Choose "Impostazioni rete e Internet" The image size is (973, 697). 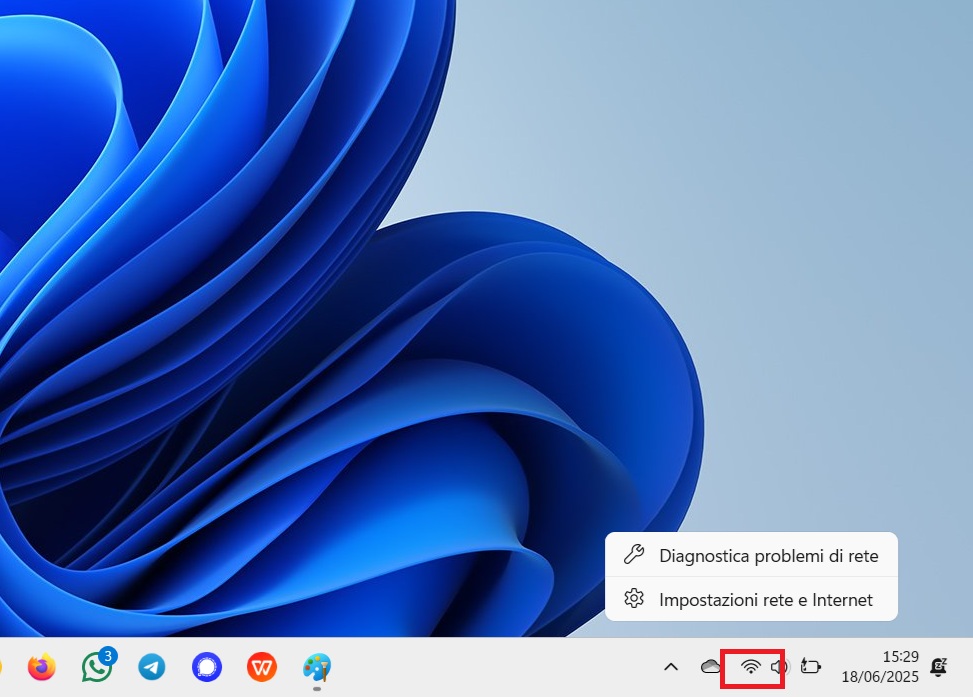pyautogui.click(x=765, y=600)
